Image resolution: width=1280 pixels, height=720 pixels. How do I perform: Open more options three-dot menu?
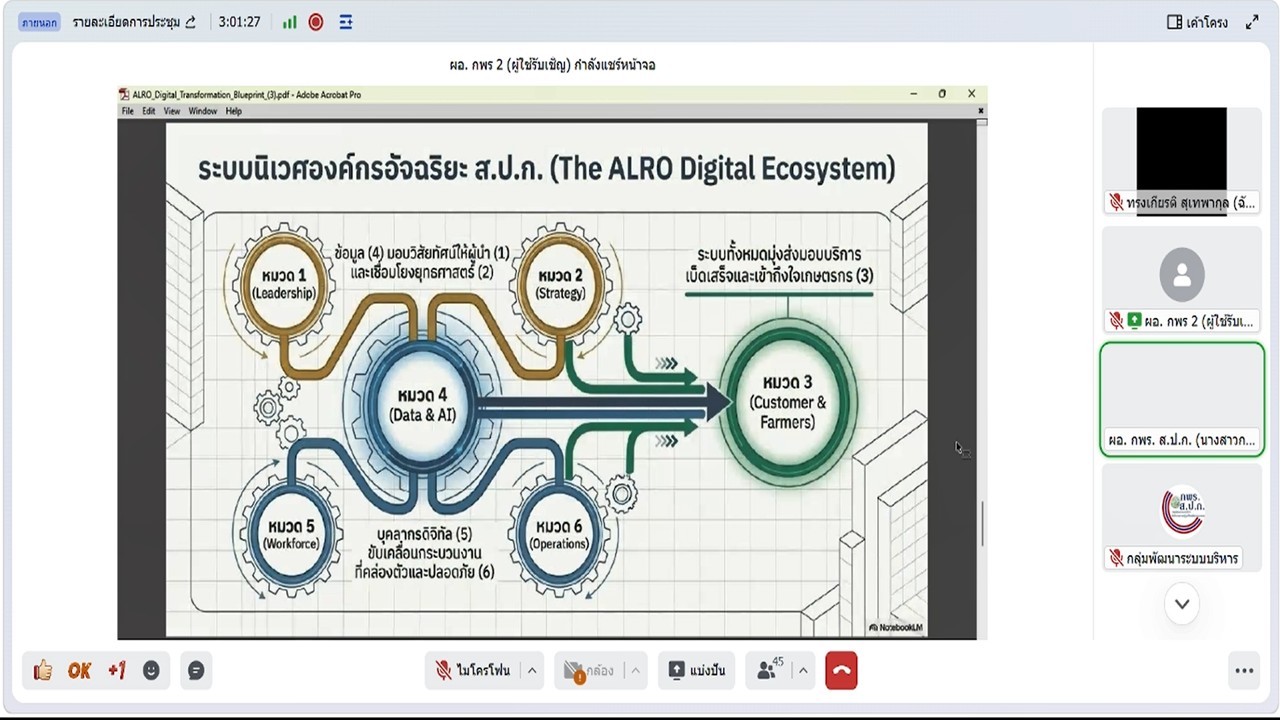[1244, 671]
